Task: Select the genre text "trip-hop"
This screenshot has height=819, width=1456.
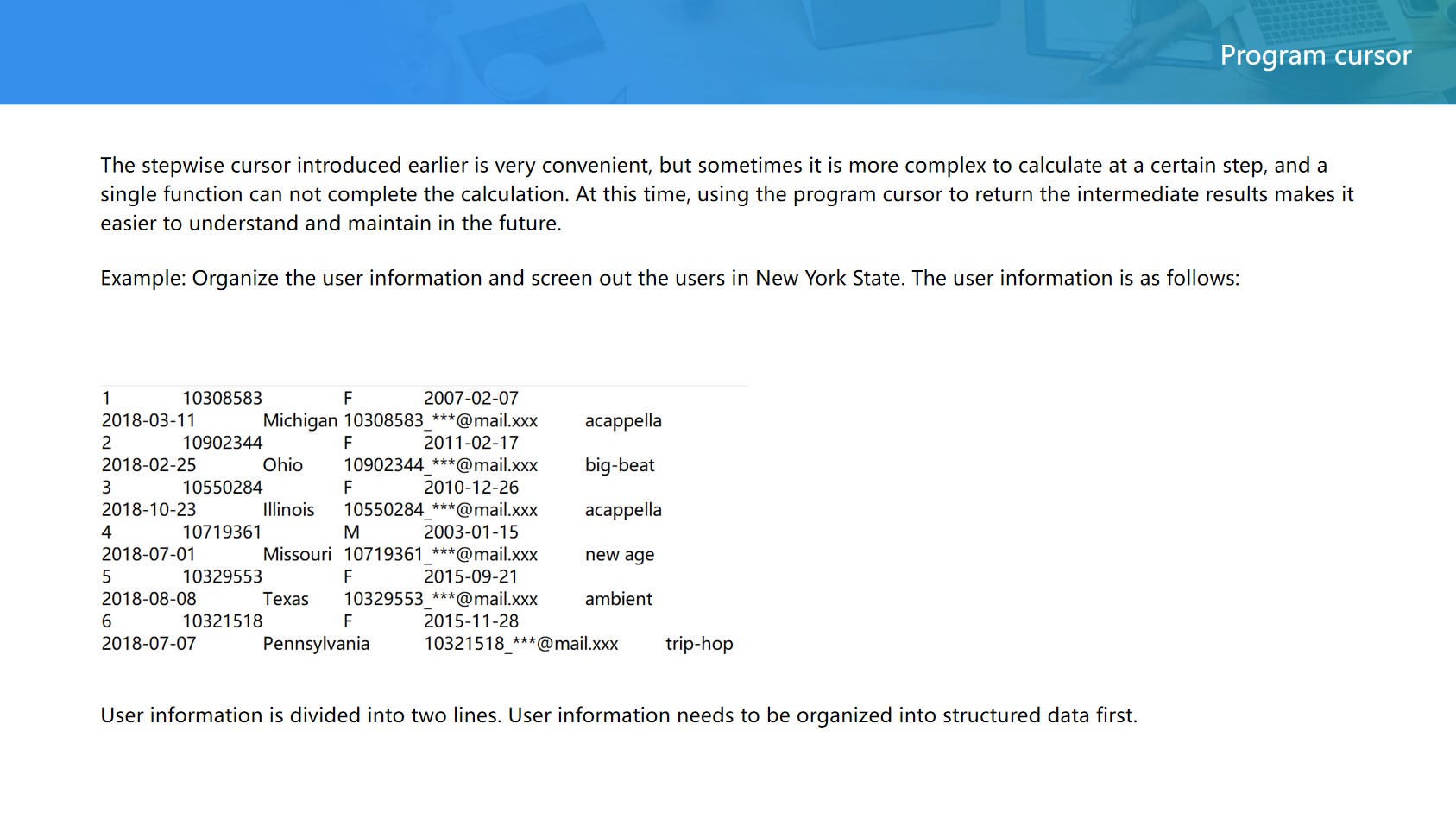Action: pos(698,644)
